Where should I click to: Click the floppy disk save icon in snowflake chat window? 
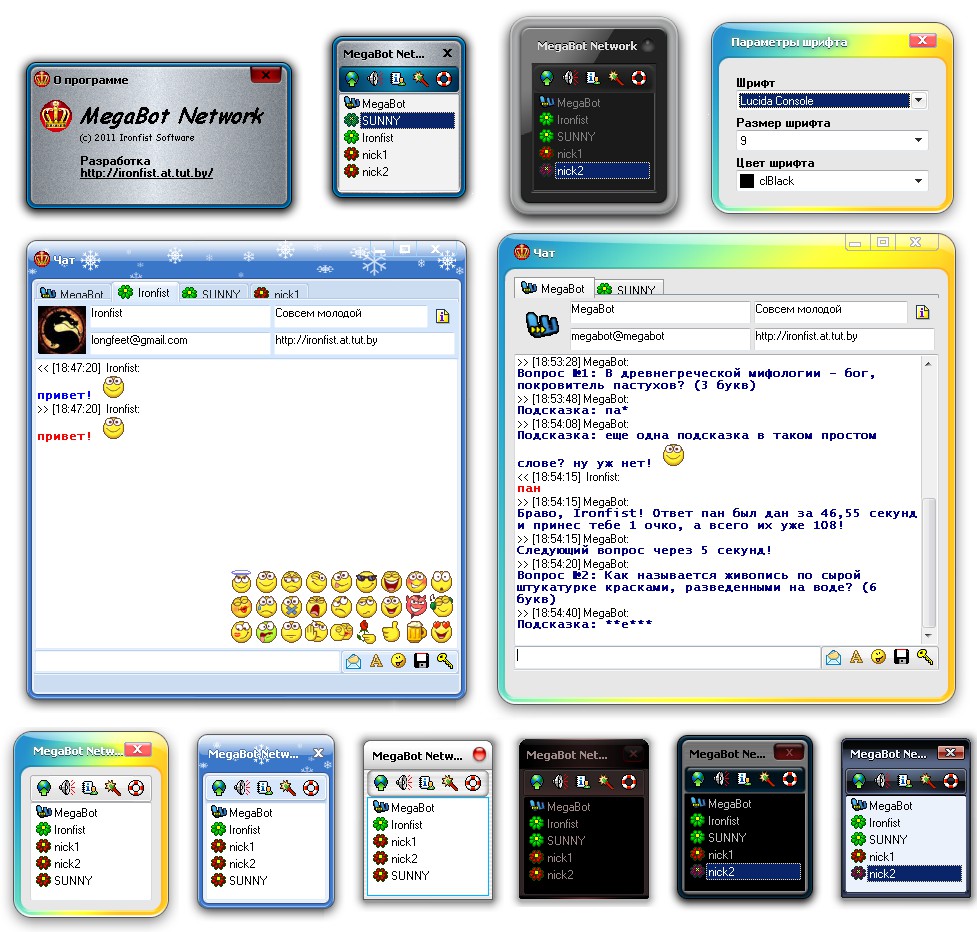(422, 661)
